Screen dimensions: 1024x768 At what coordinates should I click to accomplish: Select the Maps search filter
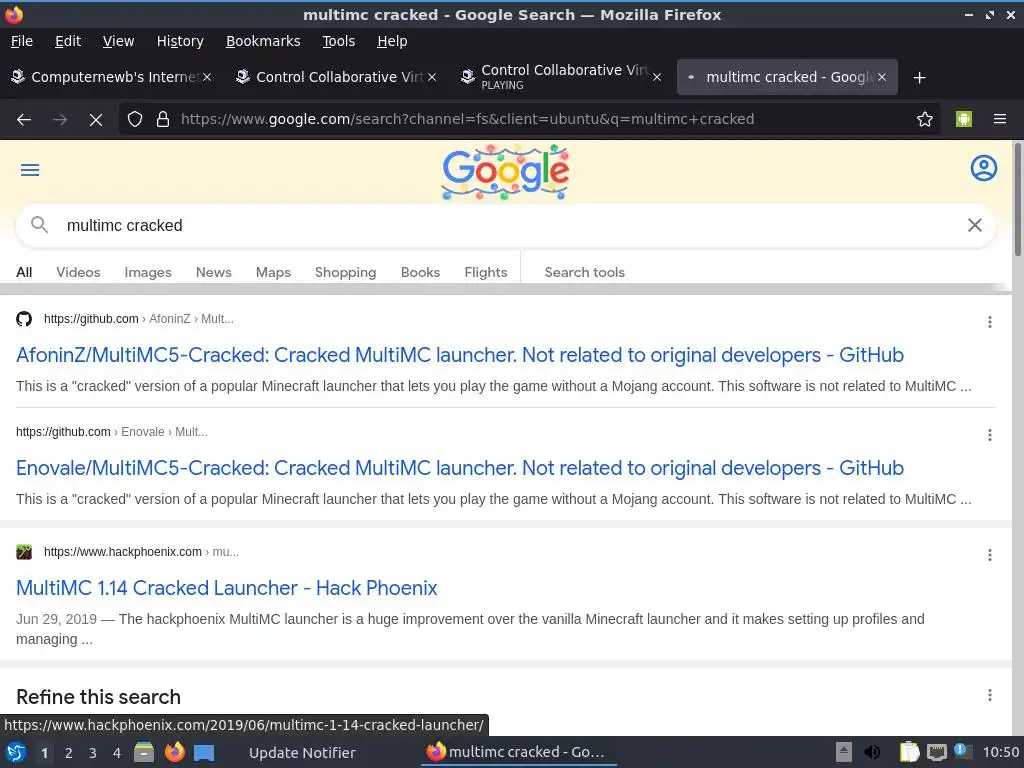pyautogui.click(x=273, y=272)
